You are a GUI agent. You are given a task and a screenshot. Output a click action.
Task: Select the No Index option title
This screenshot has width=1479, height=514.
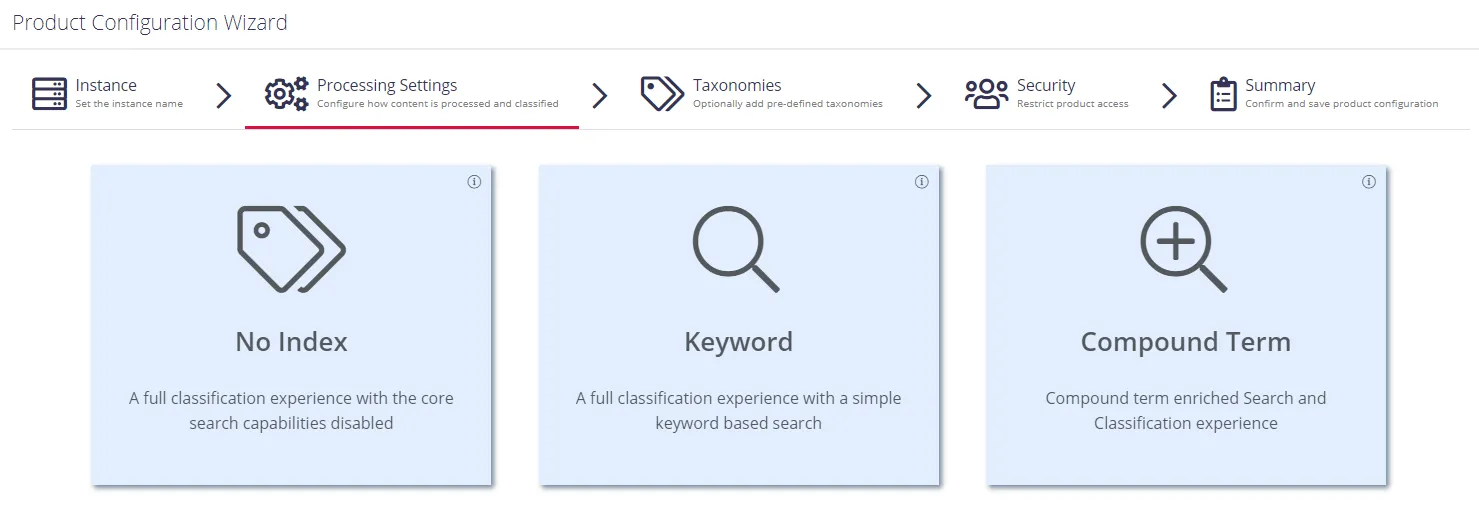(x=291, y=342)
